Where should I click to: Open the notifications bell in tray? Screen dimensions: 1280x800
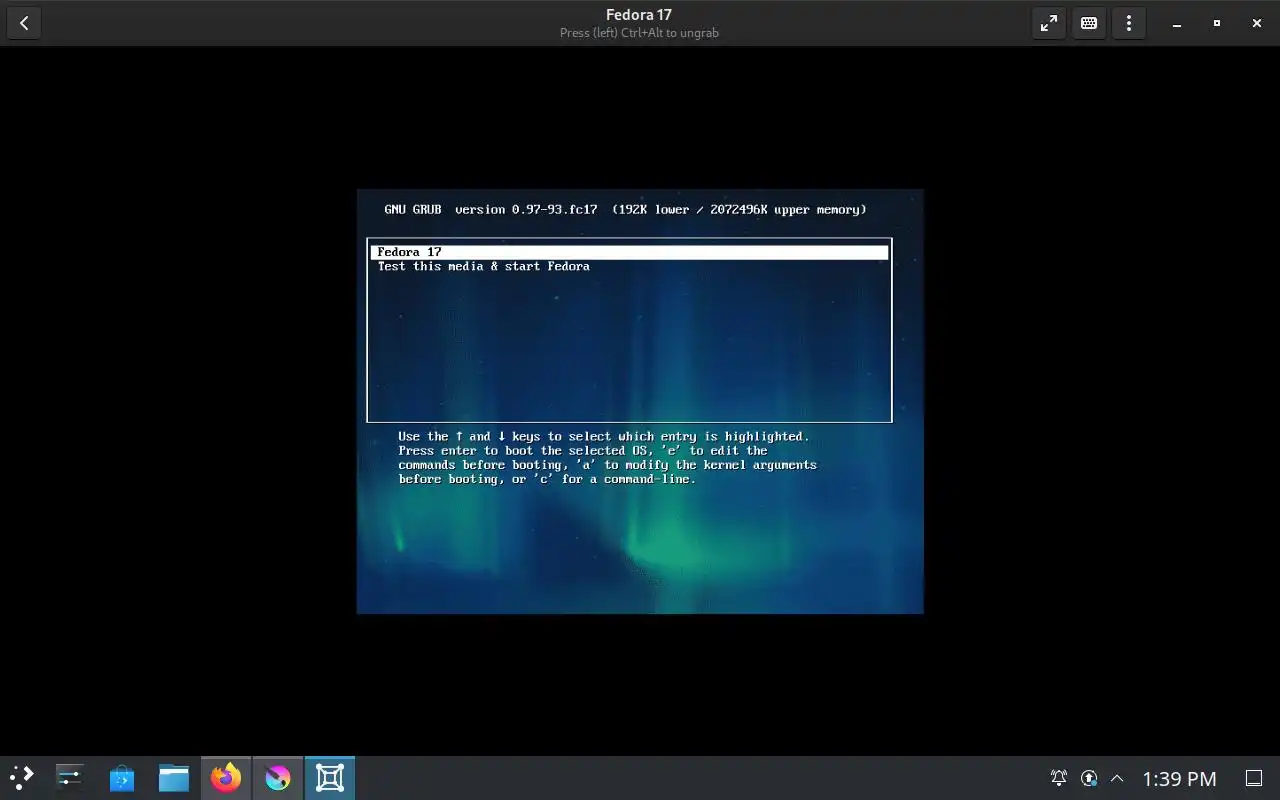click(x=1058, y=778)
